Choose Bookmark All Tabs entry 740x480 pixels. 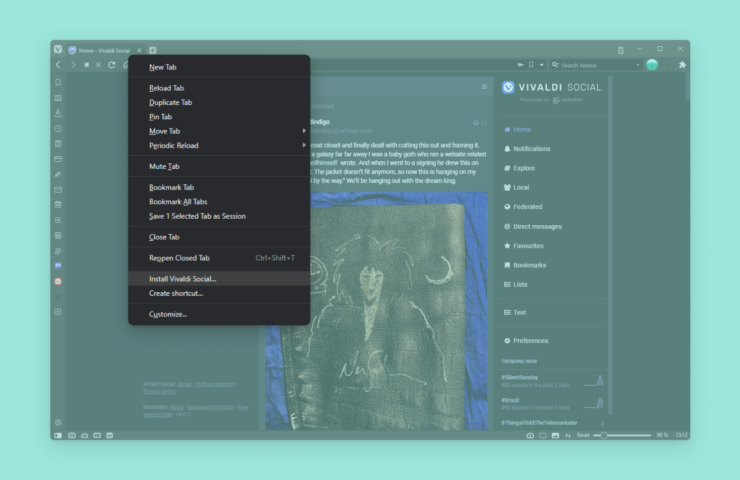tap(219, 202)
